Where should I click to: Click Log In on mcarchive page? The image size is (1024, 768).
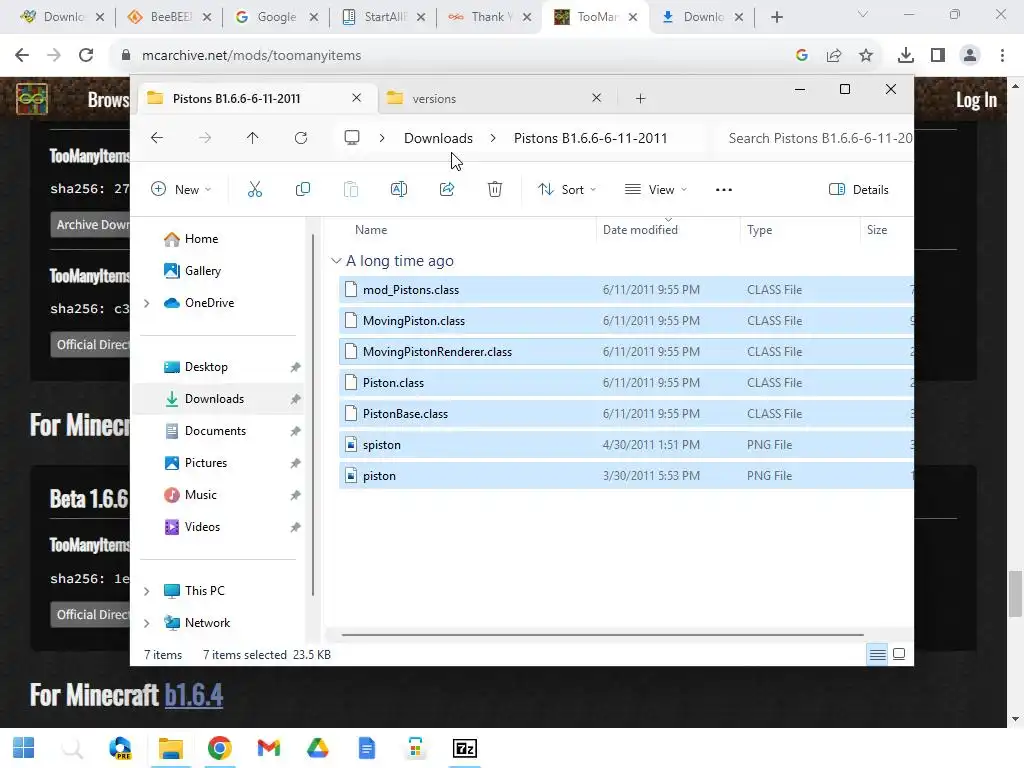pos(976,100)
